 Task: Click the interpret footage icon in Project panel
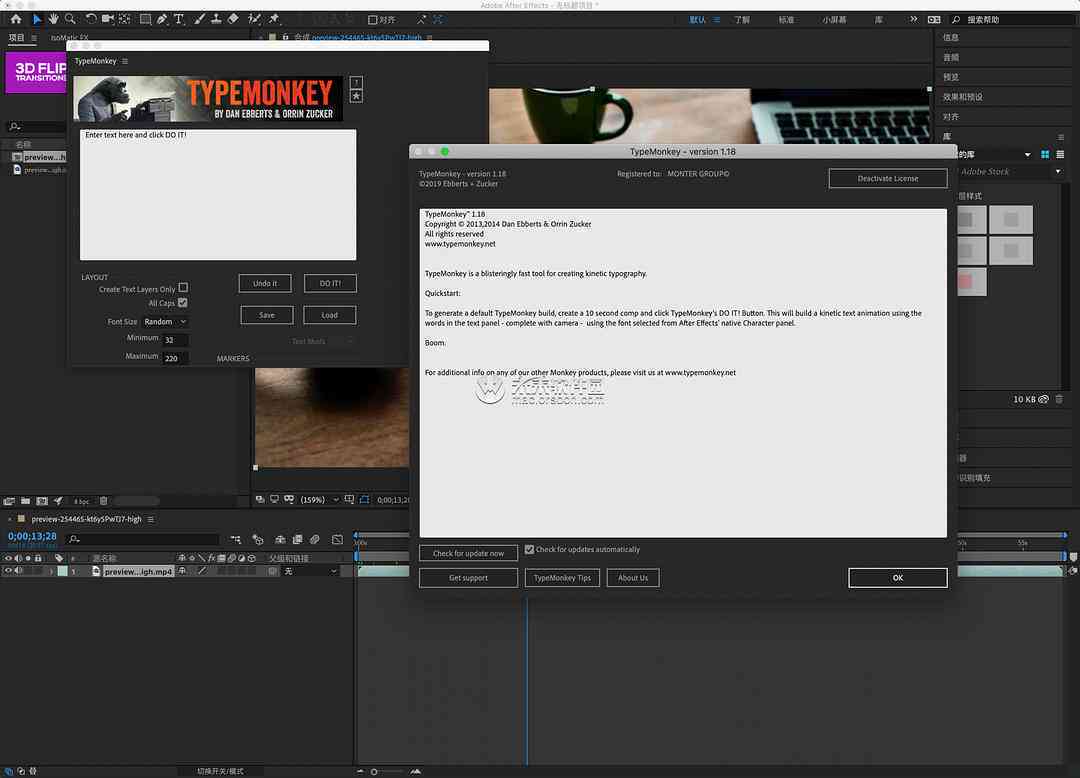click(x=9, y=501)
